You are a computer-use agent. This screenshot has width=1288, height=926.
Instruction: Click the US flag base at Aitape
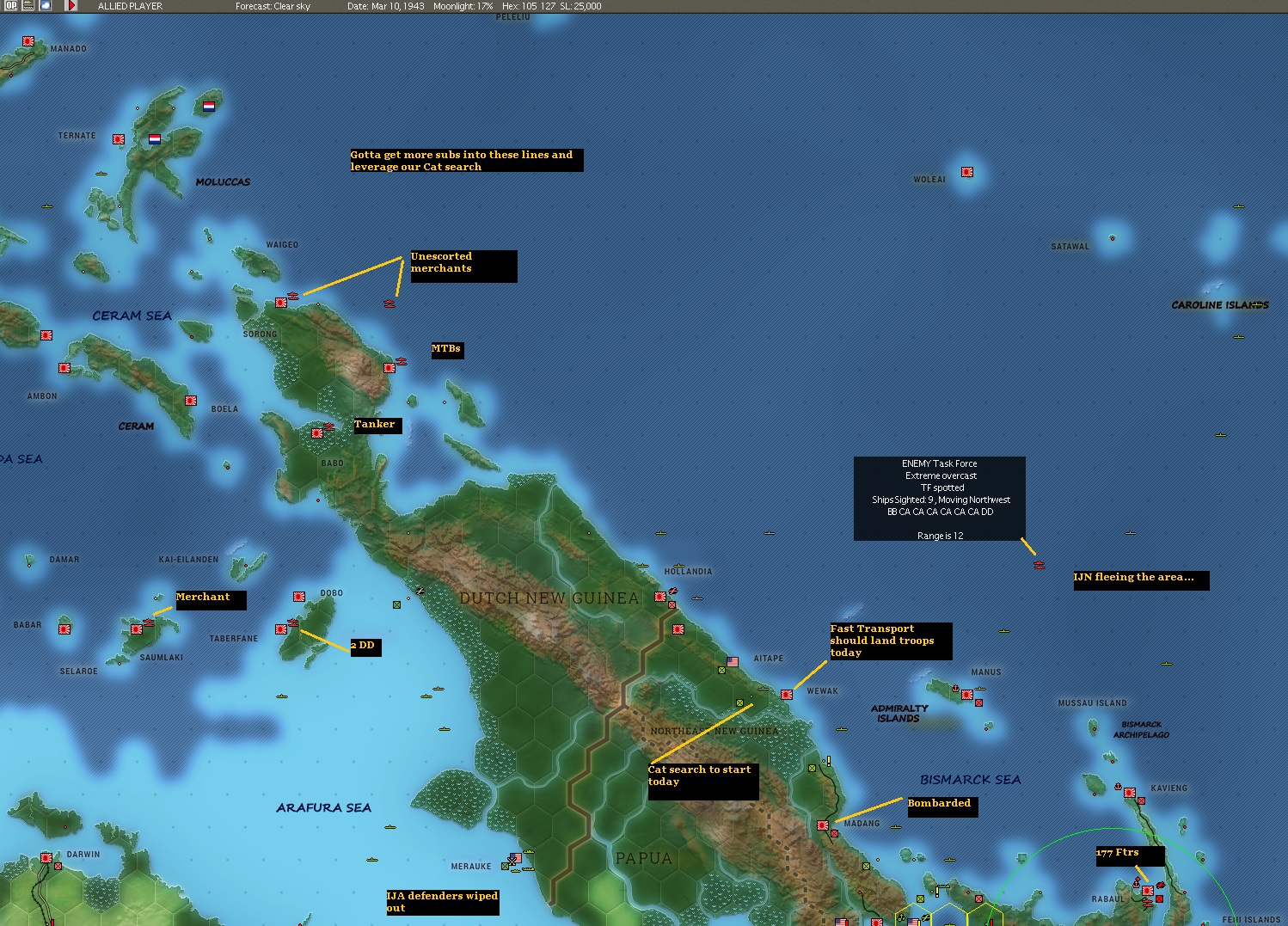tap(733, 662)
